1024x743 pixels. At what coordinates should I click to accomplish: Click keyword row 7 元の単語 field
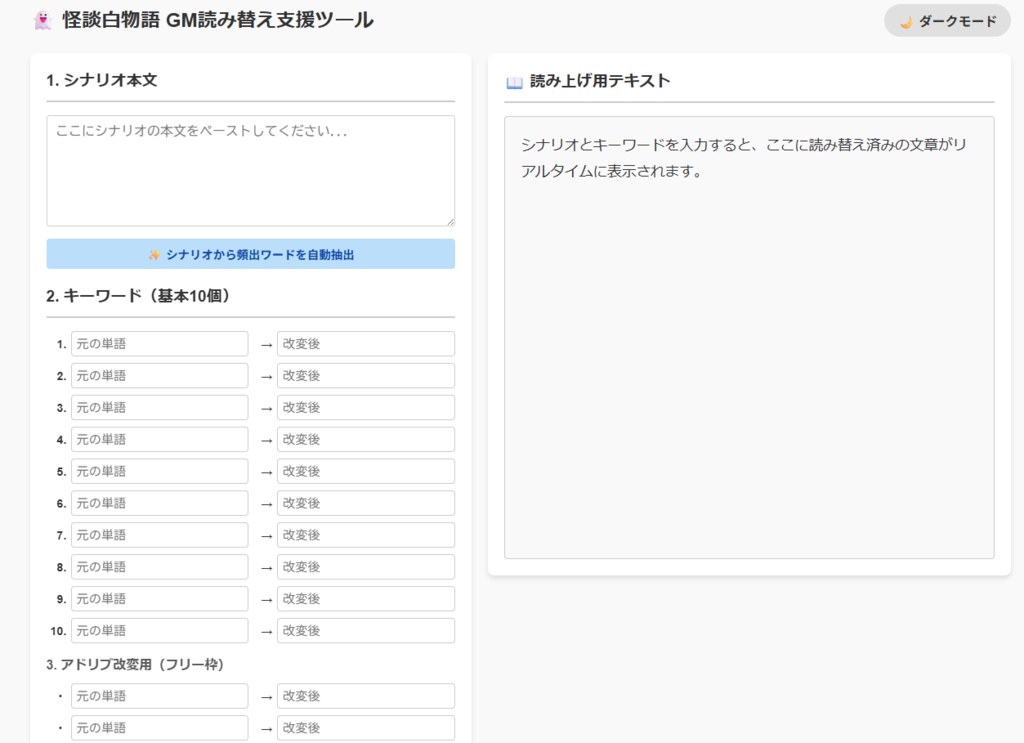[x=160, y=535]
